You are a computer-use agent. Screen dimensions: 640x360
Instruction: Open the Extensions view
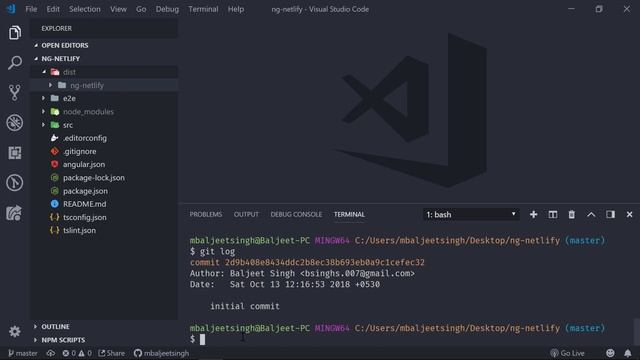pos(15,153)
